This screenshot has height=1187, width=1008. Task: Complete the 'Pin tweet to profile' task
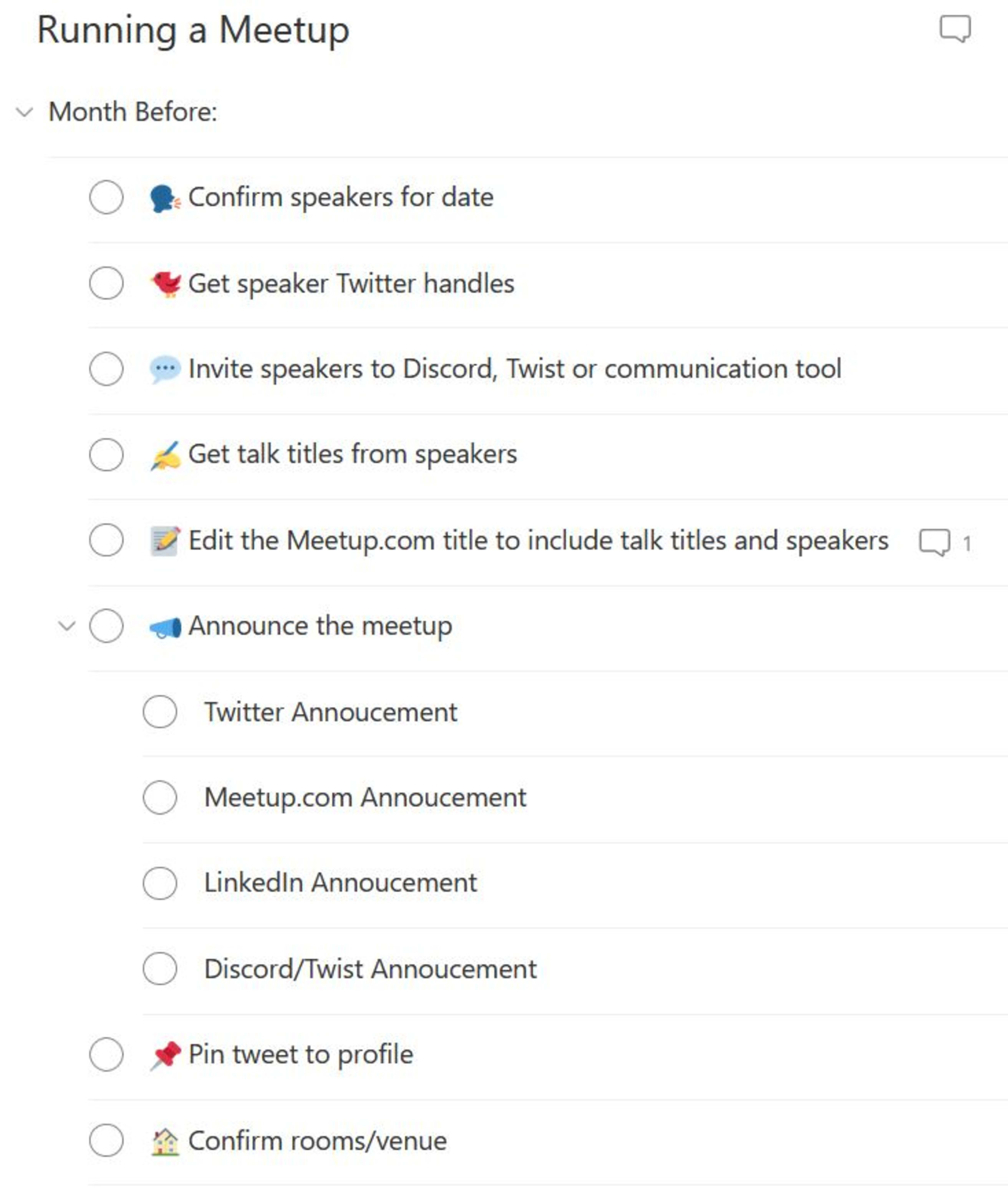(x=106, y=1055)
